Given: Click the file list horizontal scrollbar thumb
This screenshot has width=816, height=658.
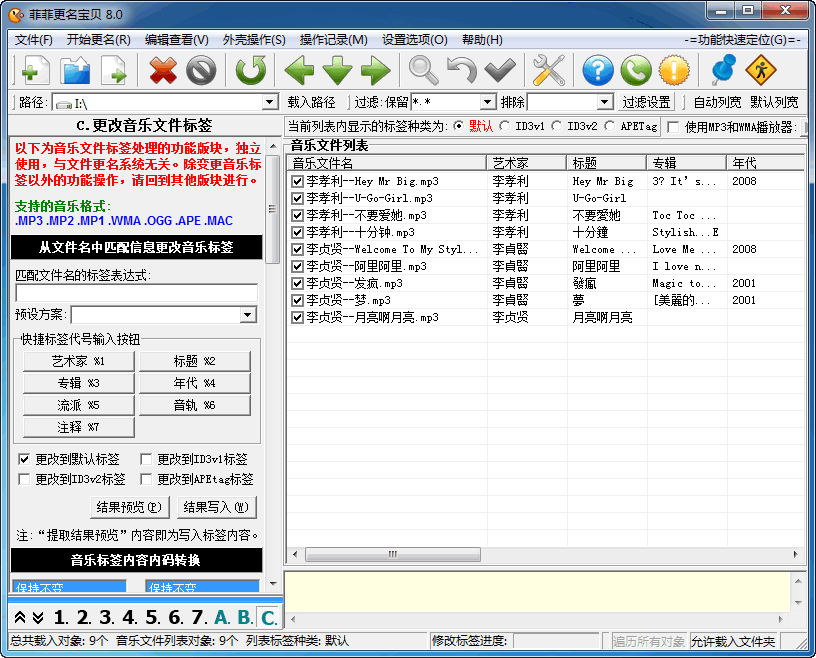Looking at the screenshot, I should [393, 554].
